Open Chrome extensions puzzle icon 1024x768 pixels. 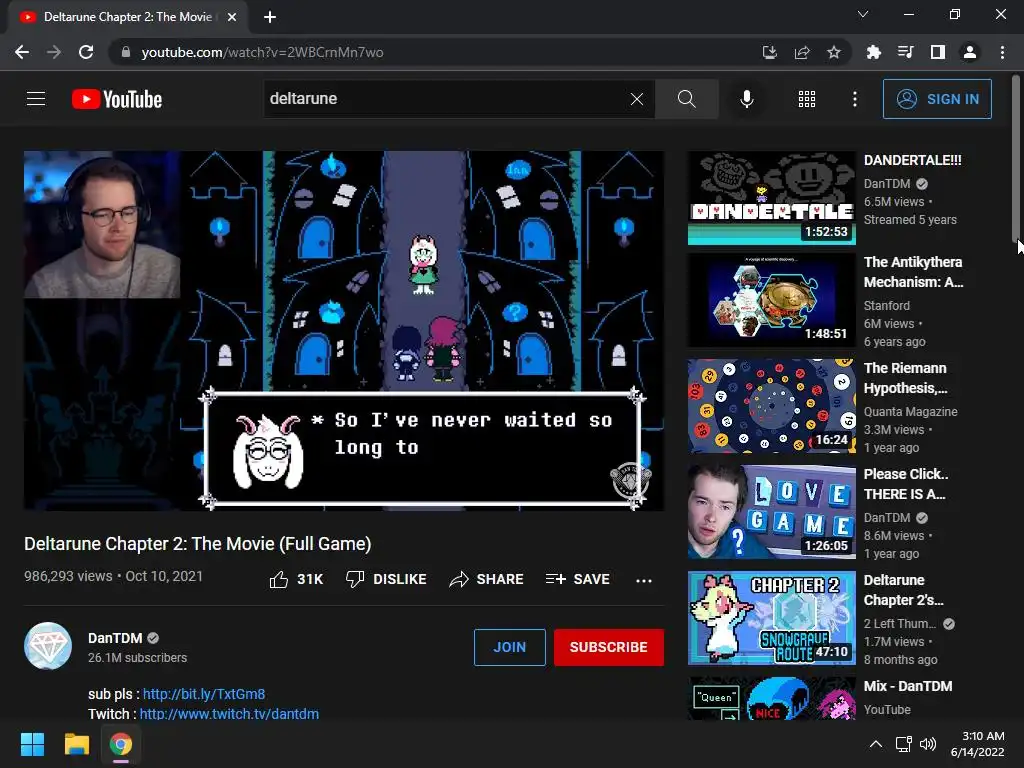pos(874,52)
